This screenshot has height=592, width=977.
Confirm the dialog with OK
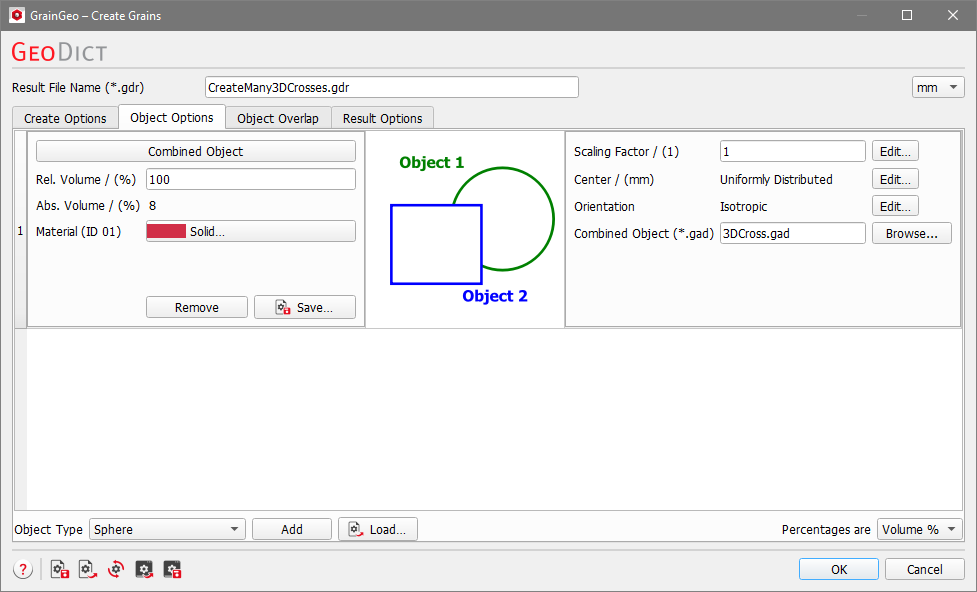pyautogui.click(x=839, y=569)
